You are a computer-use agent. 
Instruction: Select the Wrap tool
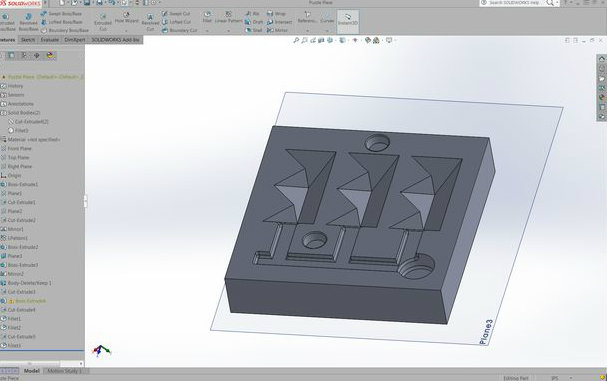(x=276, y=14)
